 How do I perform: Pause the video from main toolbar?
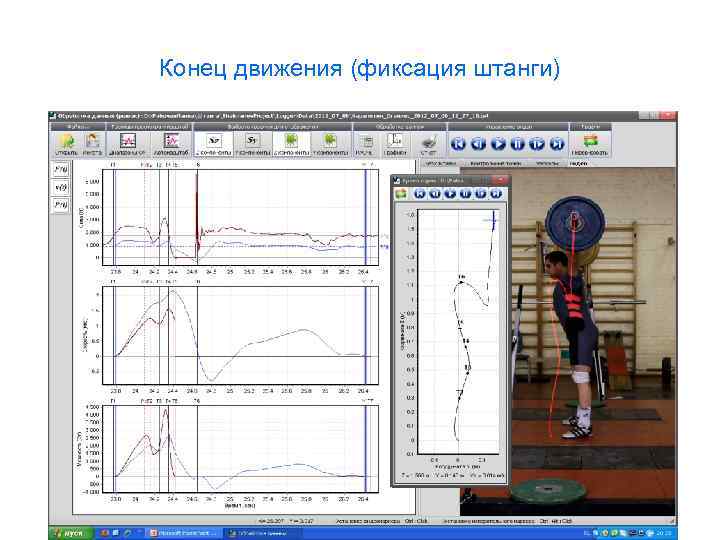click(x=518, y=144)
